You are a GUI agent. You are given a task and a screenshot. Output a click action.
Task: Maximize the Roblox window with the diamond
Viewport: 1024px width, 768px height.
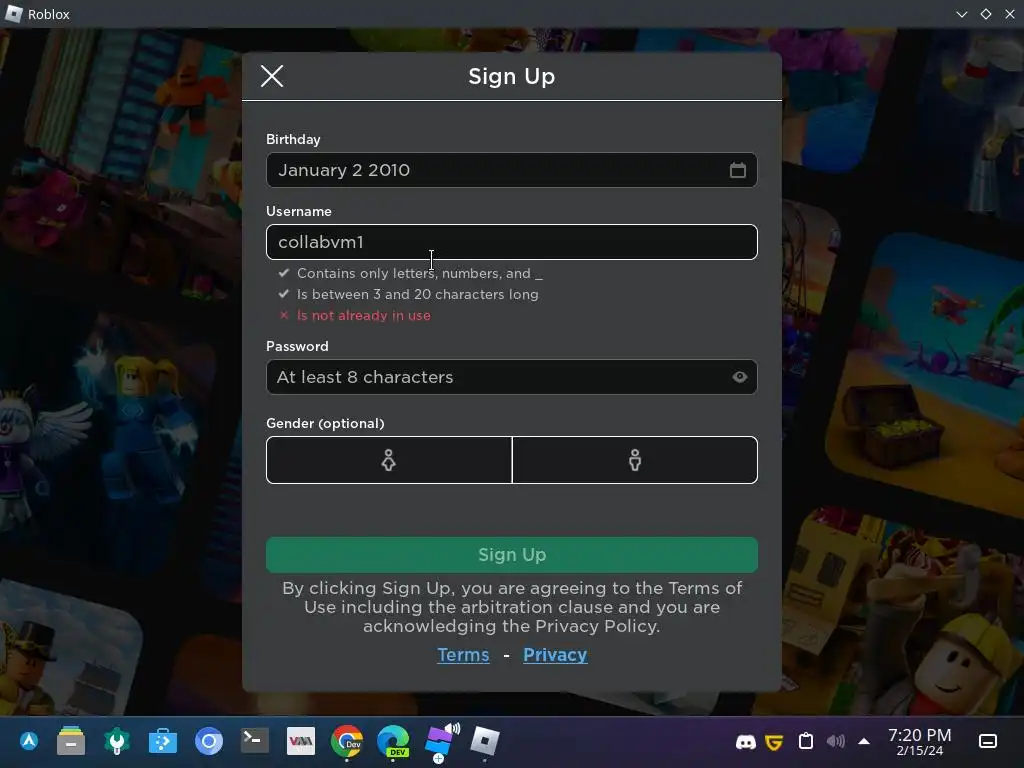(x=986, y=14)
